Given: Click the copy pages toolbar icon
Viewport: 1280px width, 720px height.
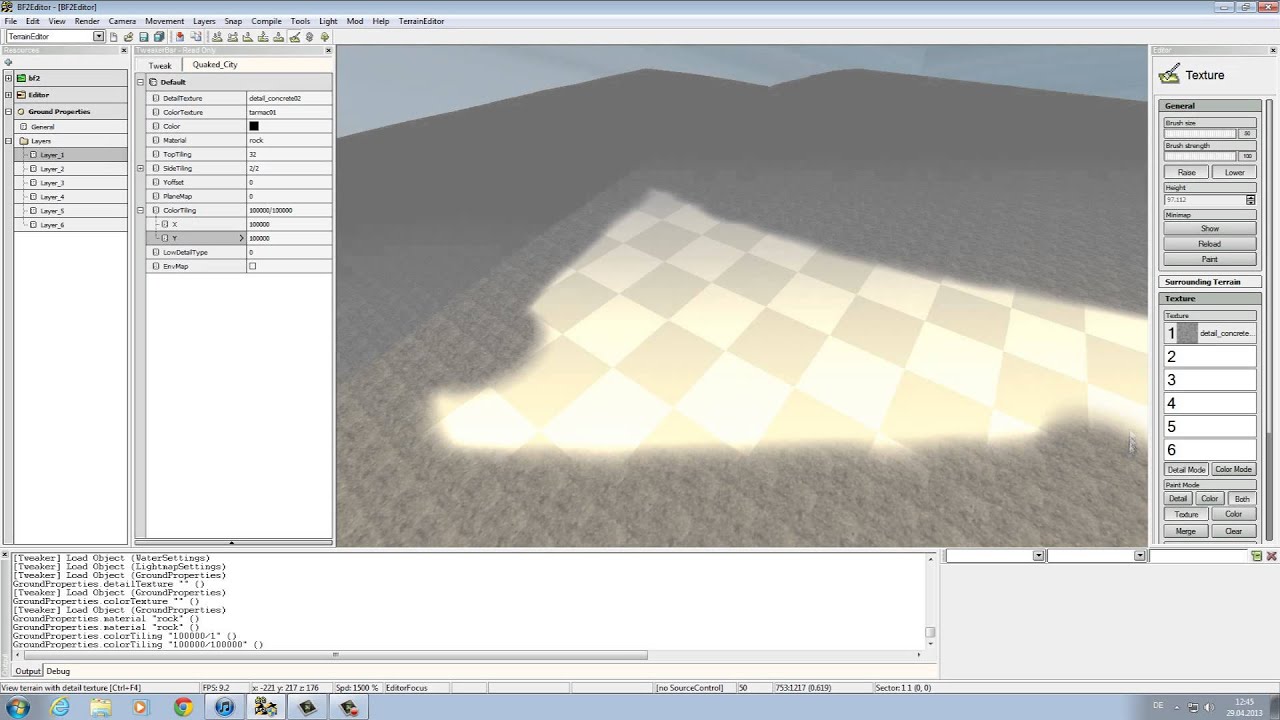Looking at the screenshot, I should pos(195,37).
